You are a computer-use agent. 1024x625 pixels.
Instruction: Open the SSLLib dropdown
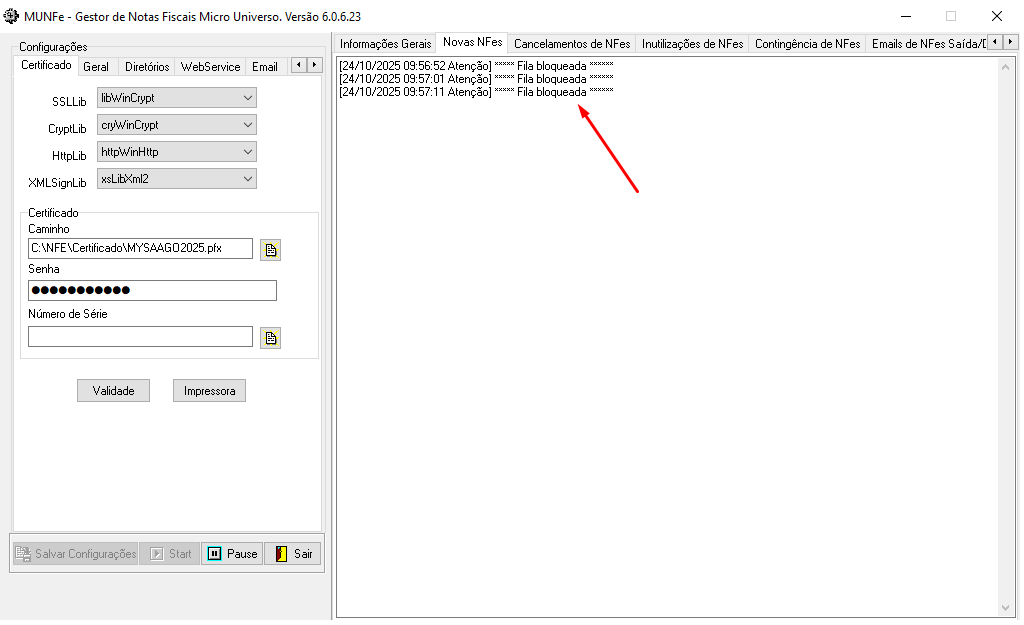pyautogui.click(x=248, y=98)
